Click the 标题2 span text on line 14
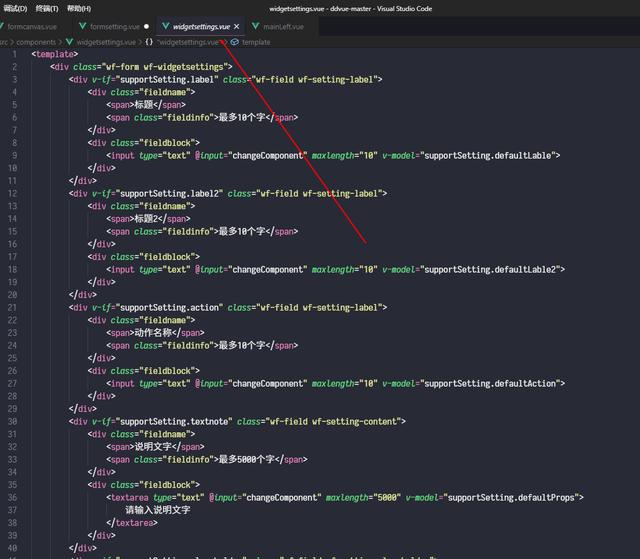 (x=146, y=219)
